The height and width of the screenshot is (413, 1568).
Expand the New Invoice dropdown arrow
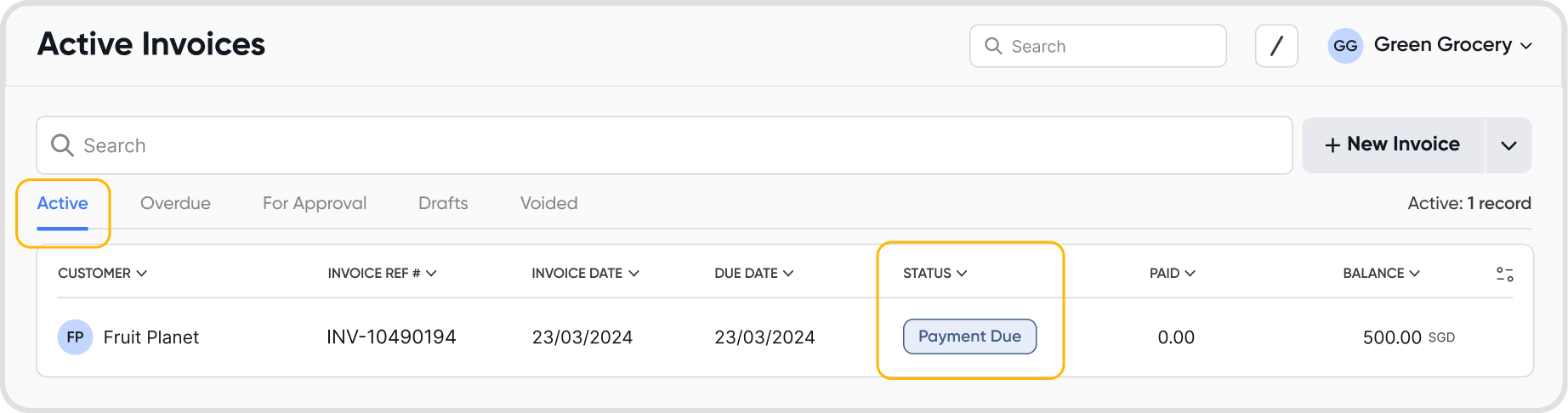(1508, 145)
